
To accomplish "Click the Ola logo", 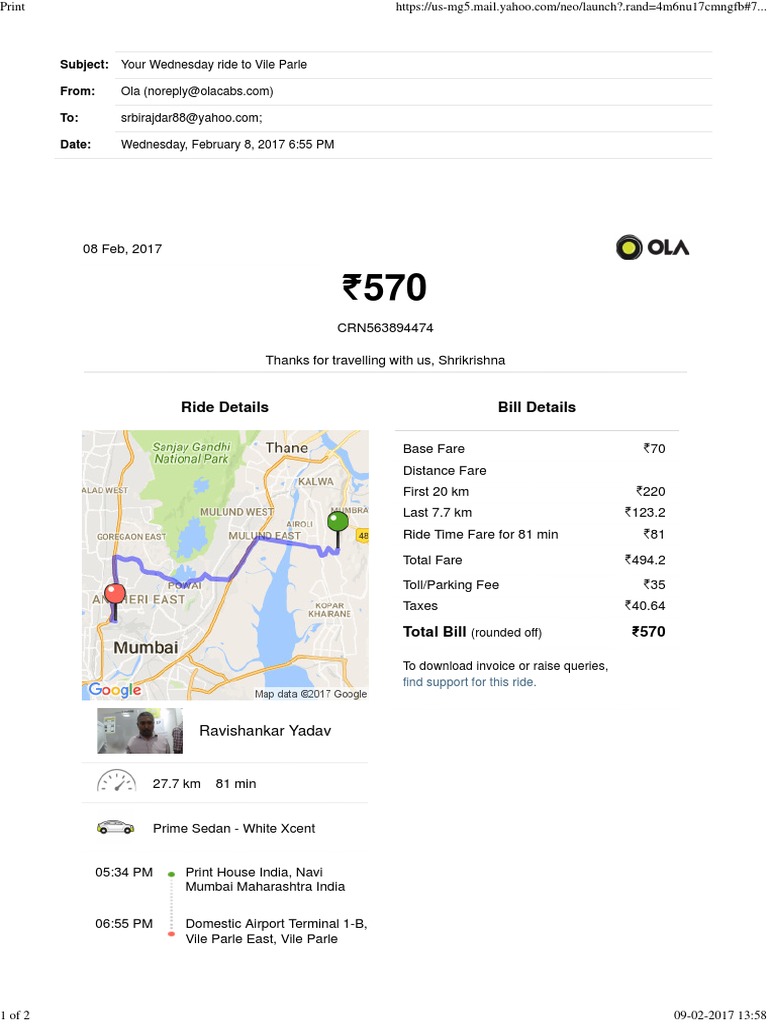I will [x=652, y=247].
